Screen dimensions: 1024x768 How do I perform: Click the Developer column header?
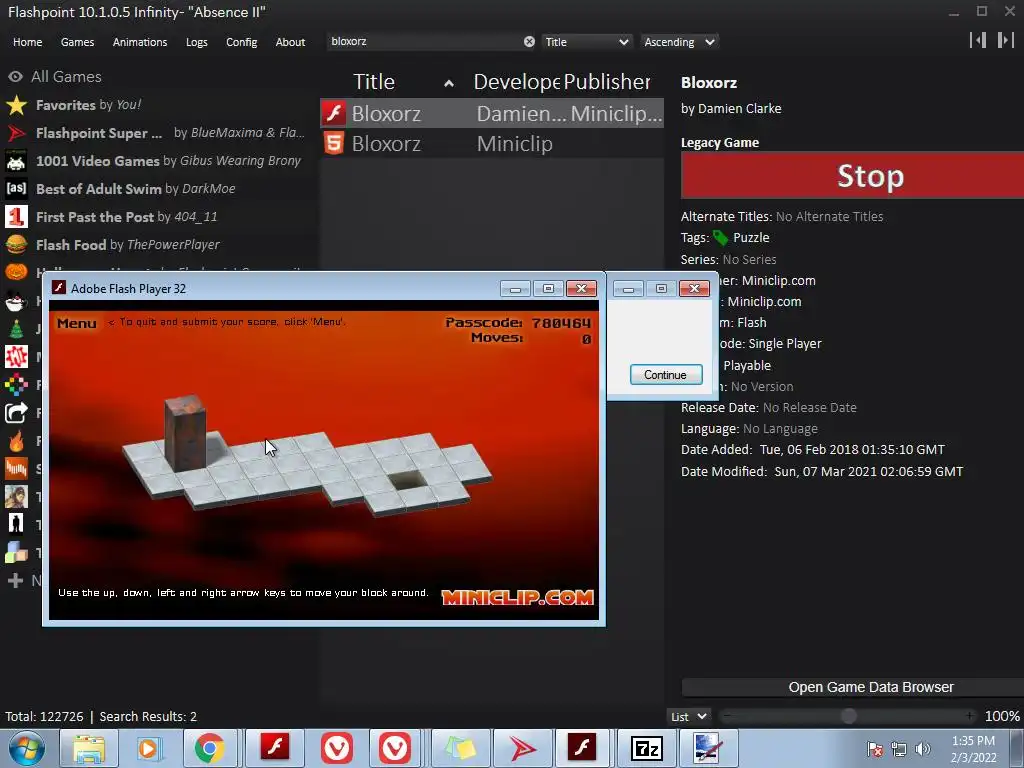(516, 82)
